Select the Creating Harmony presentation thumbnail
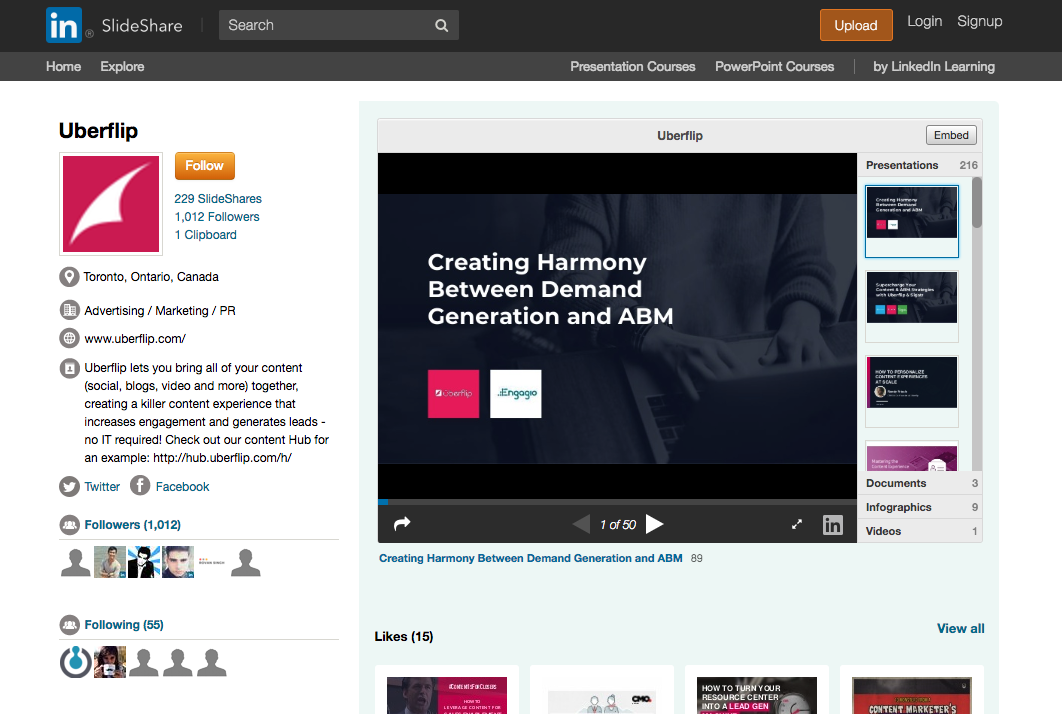Image resolution: width=1062 pixels, height=714 pixels. 912,221
